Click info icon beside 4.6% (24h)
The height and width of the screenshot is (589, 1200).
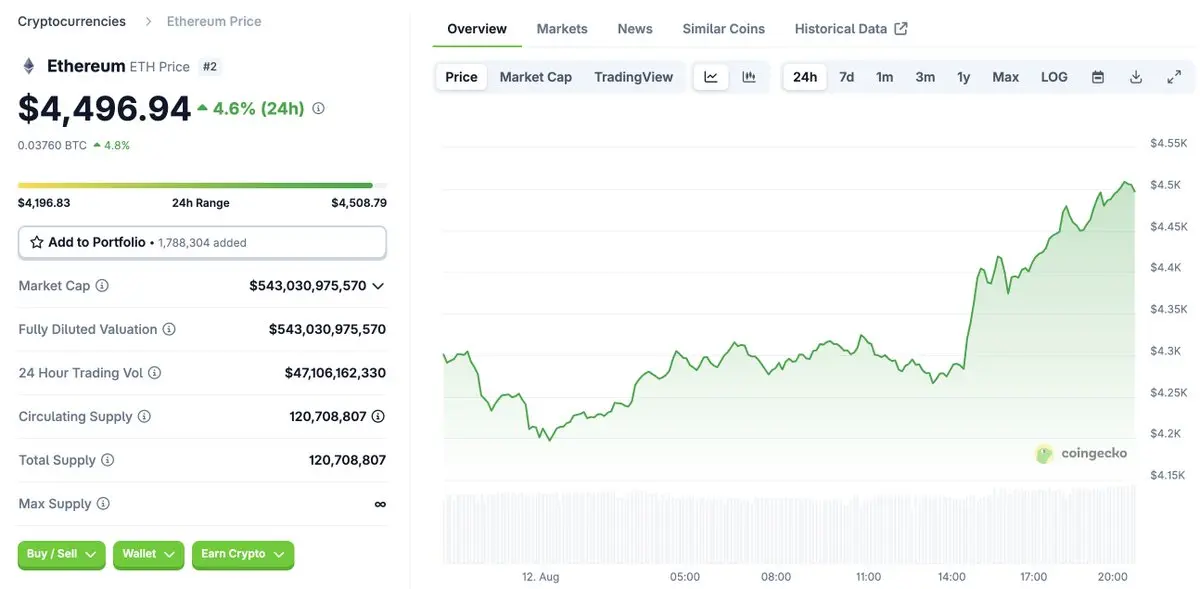click(x=318, y=108)
